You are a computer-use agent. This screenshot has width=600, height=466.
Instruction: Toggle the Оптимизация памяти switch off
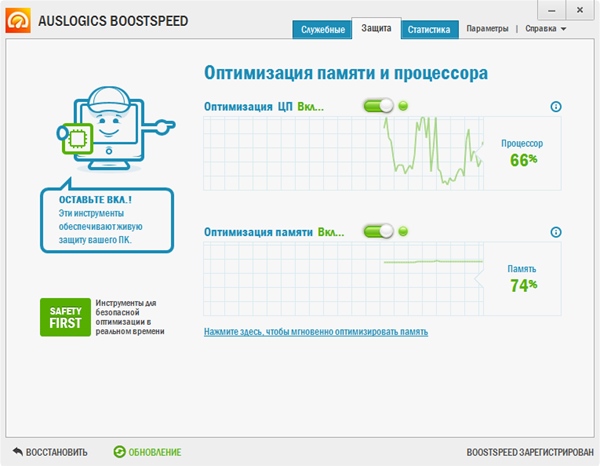378,231
